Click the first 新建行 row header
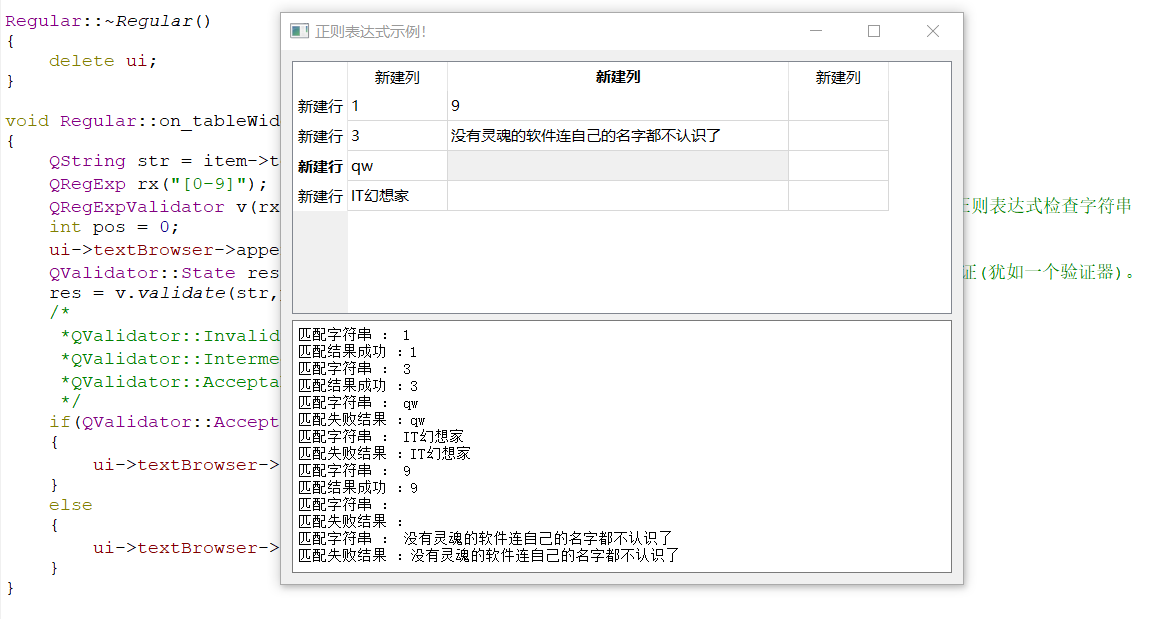The image size is (1165, 619). point(318,105)
